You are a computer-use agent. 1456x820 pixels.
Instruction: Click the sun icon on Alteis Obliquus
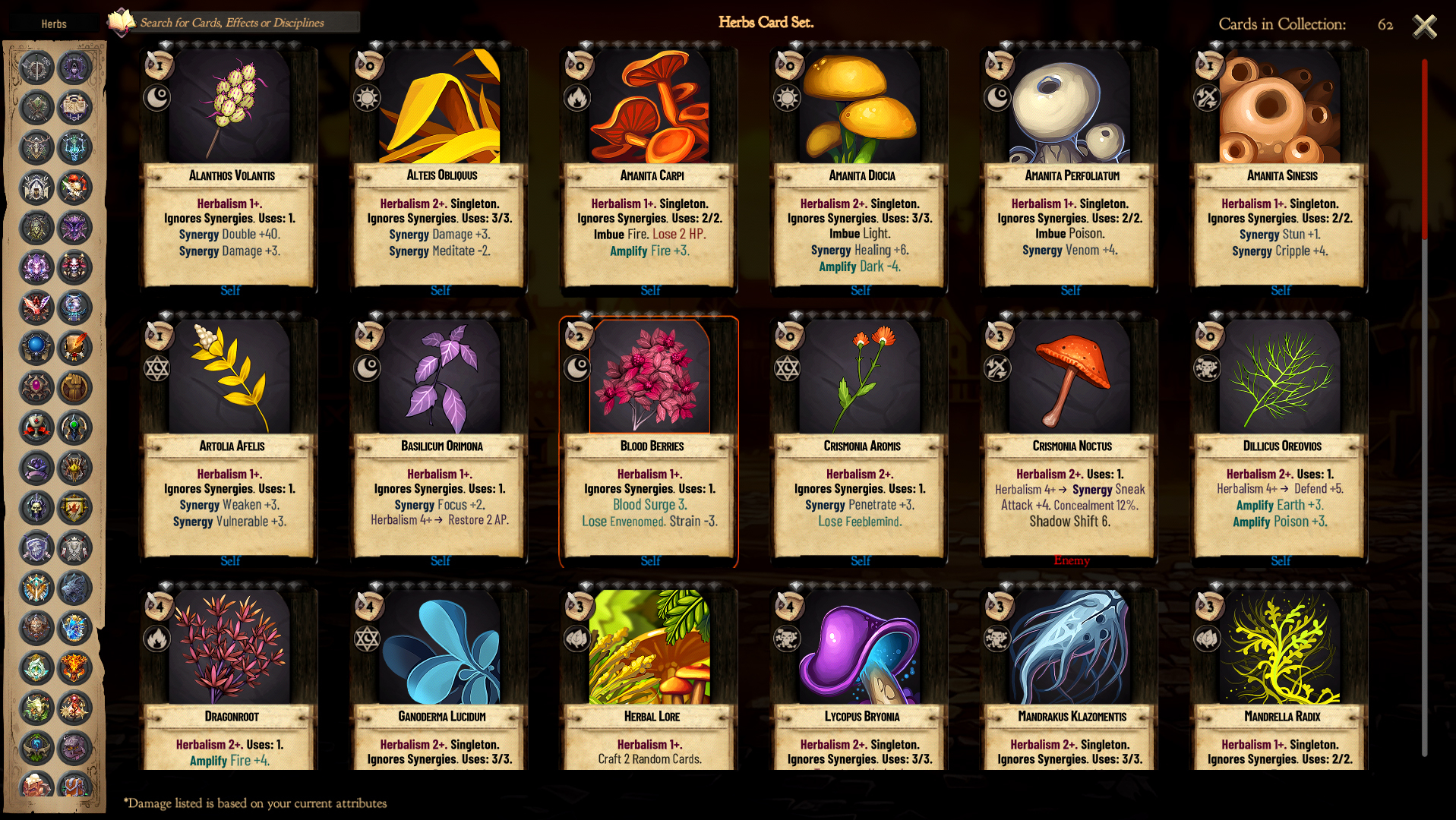coord(368,98)
